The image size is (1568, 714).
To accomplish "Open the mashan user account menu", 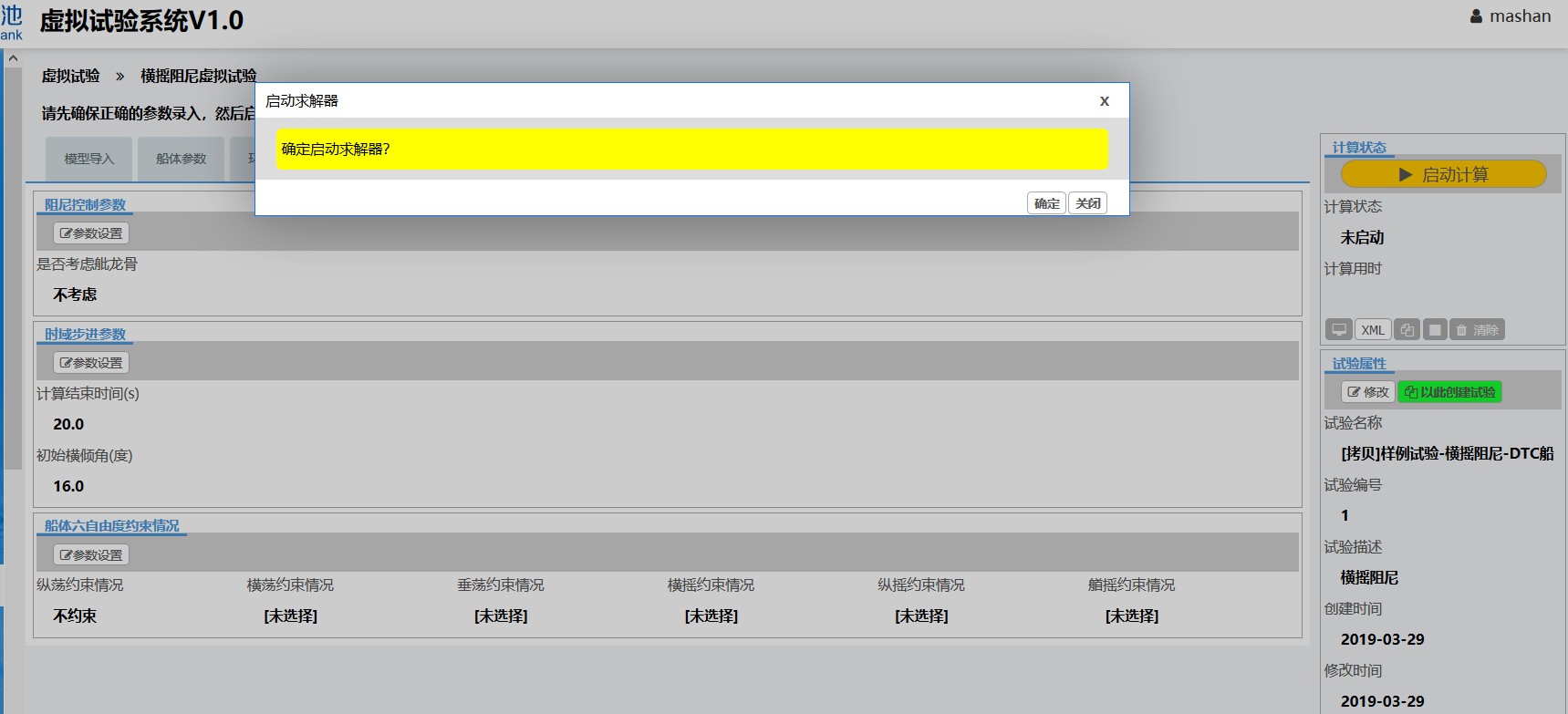I will (x=1510, y=16).
